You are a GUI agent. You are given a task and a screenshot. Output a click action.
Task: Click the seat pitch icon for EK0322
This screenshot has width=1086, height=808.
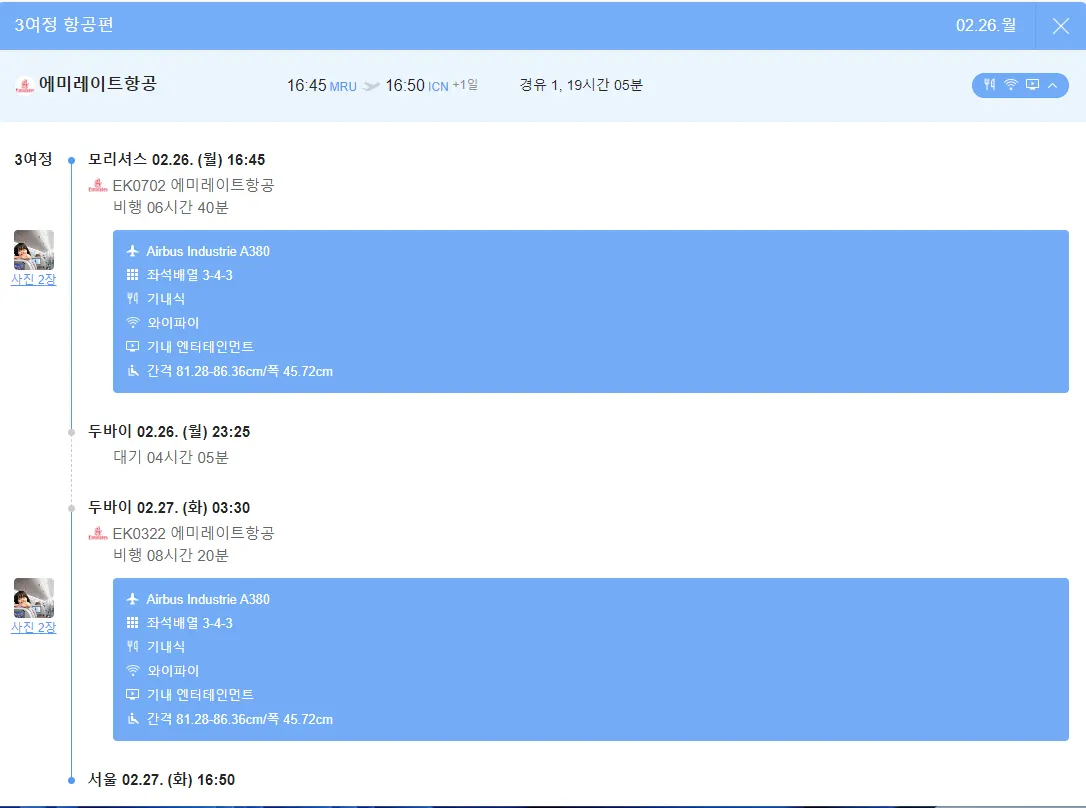pyautogui.click(x=133, y=719)
